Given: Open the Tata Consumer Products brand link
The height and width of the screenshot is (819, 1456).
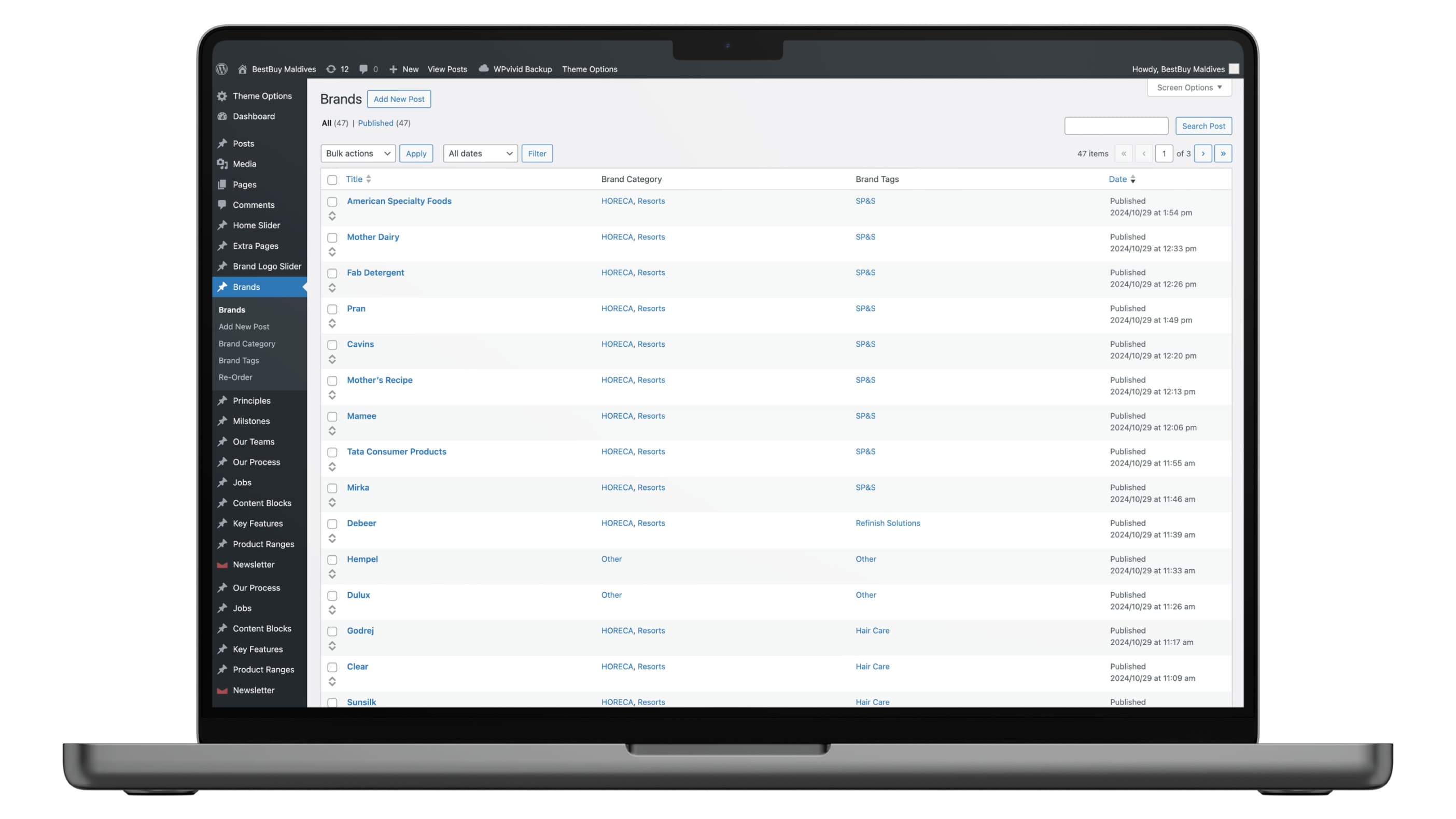Looking at the screenshot, I should tap(396, 451).
